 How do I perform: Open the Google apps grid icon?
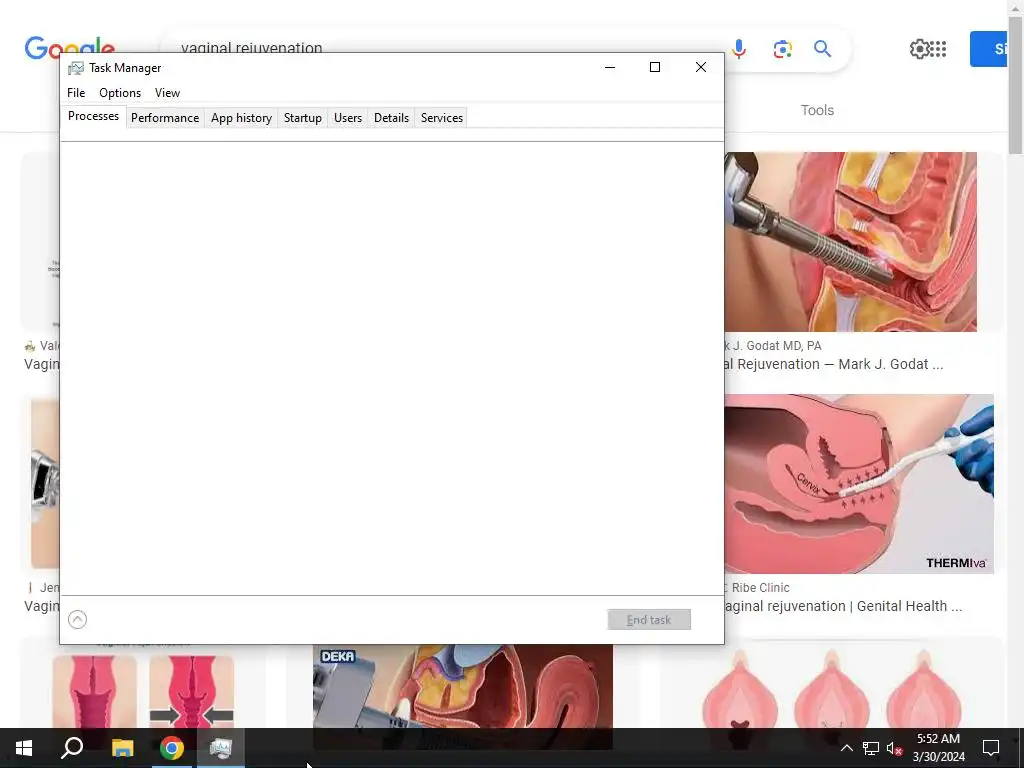(x=938, y=49)
